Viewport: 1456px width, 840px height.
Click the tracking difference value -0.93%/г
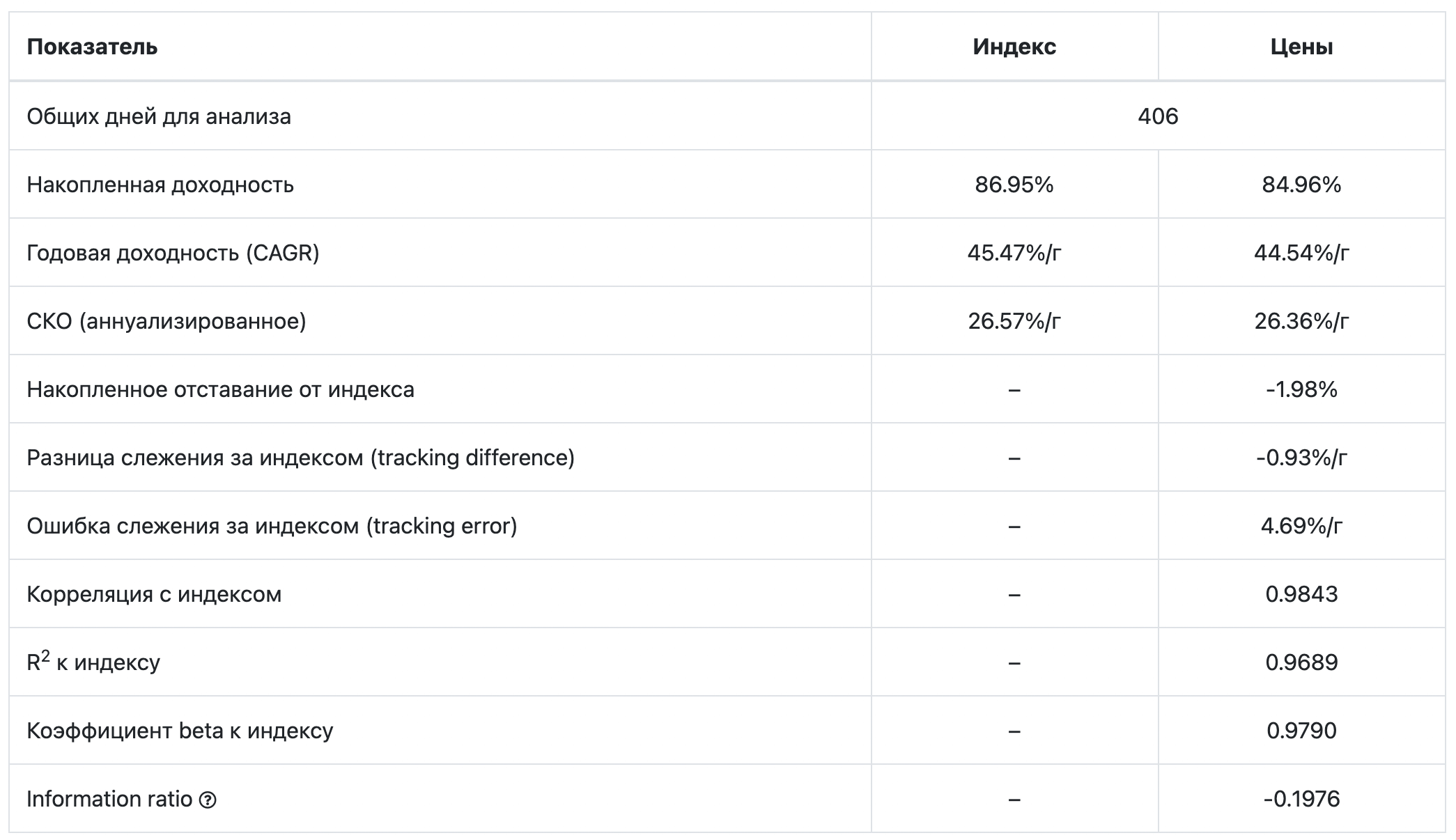(x=1301, y=457)
